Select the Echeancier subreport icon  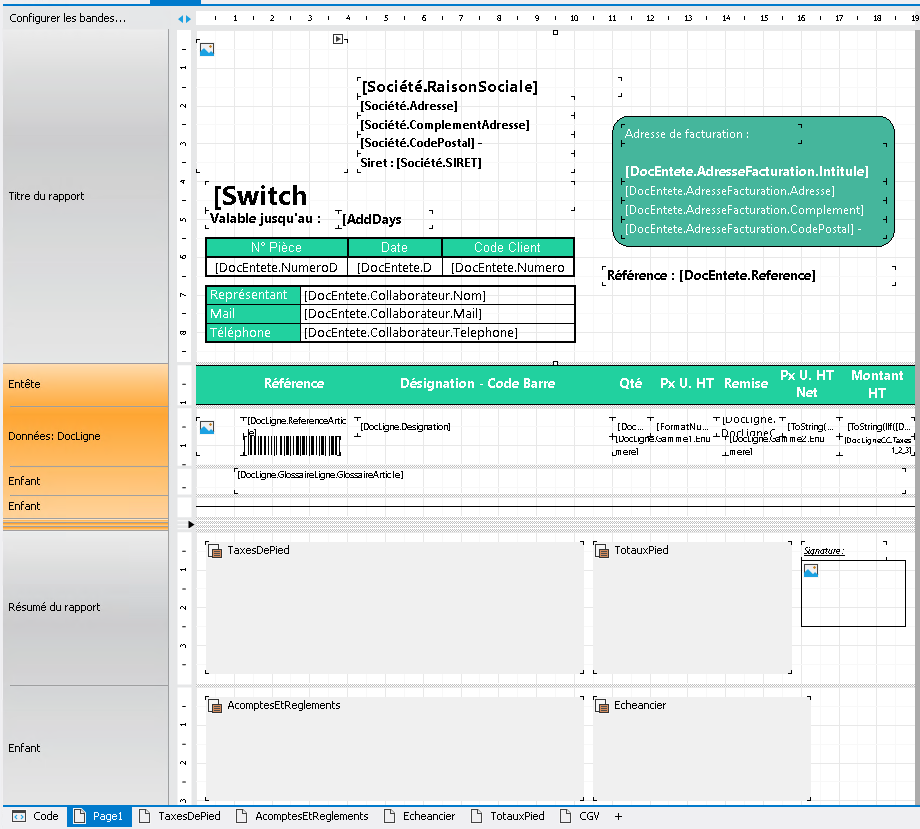click(601, 705)
